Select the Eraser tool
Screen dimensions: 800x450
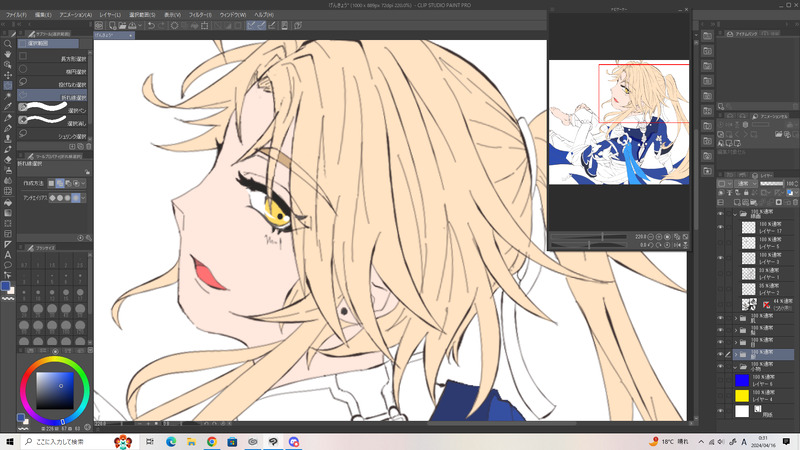point(8,160)
